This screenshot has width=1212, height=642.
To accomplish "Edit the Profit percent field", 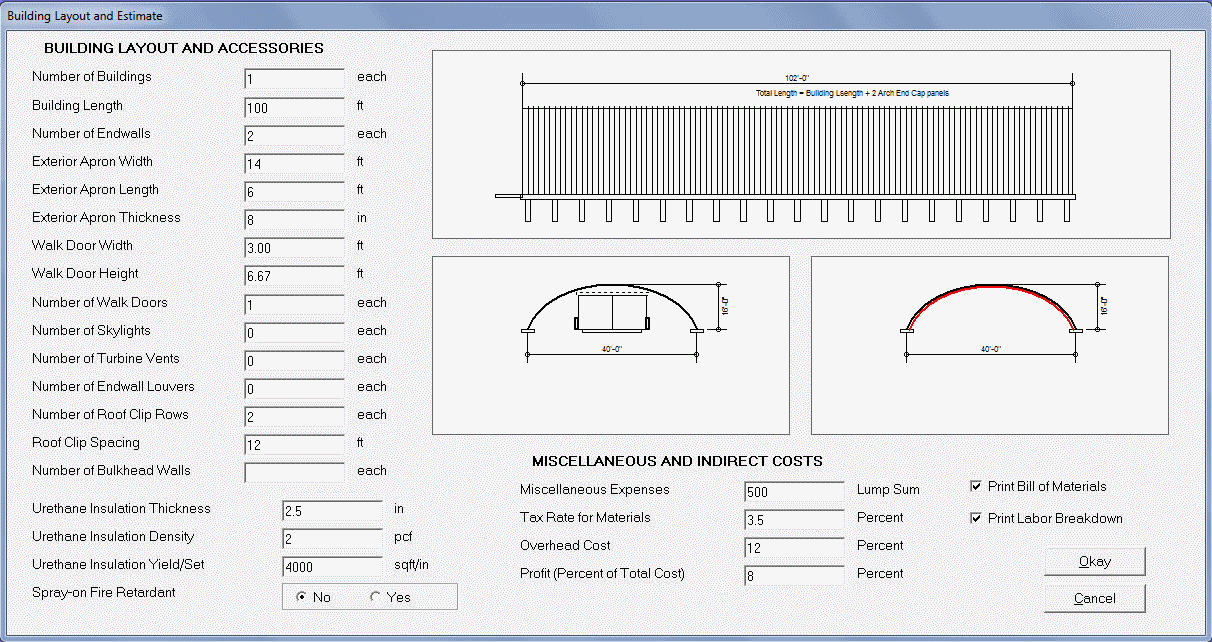I will (x=794, y=576).
